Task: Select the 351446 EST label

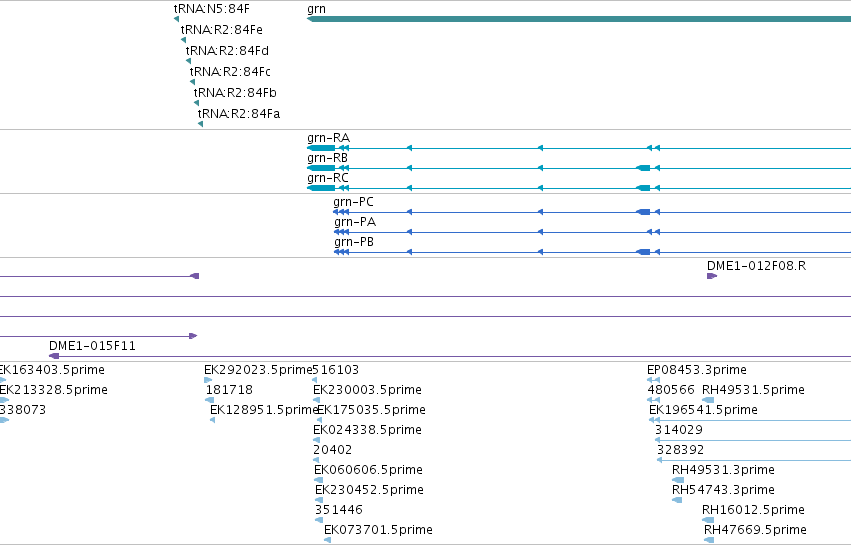Action: [339, 510]
